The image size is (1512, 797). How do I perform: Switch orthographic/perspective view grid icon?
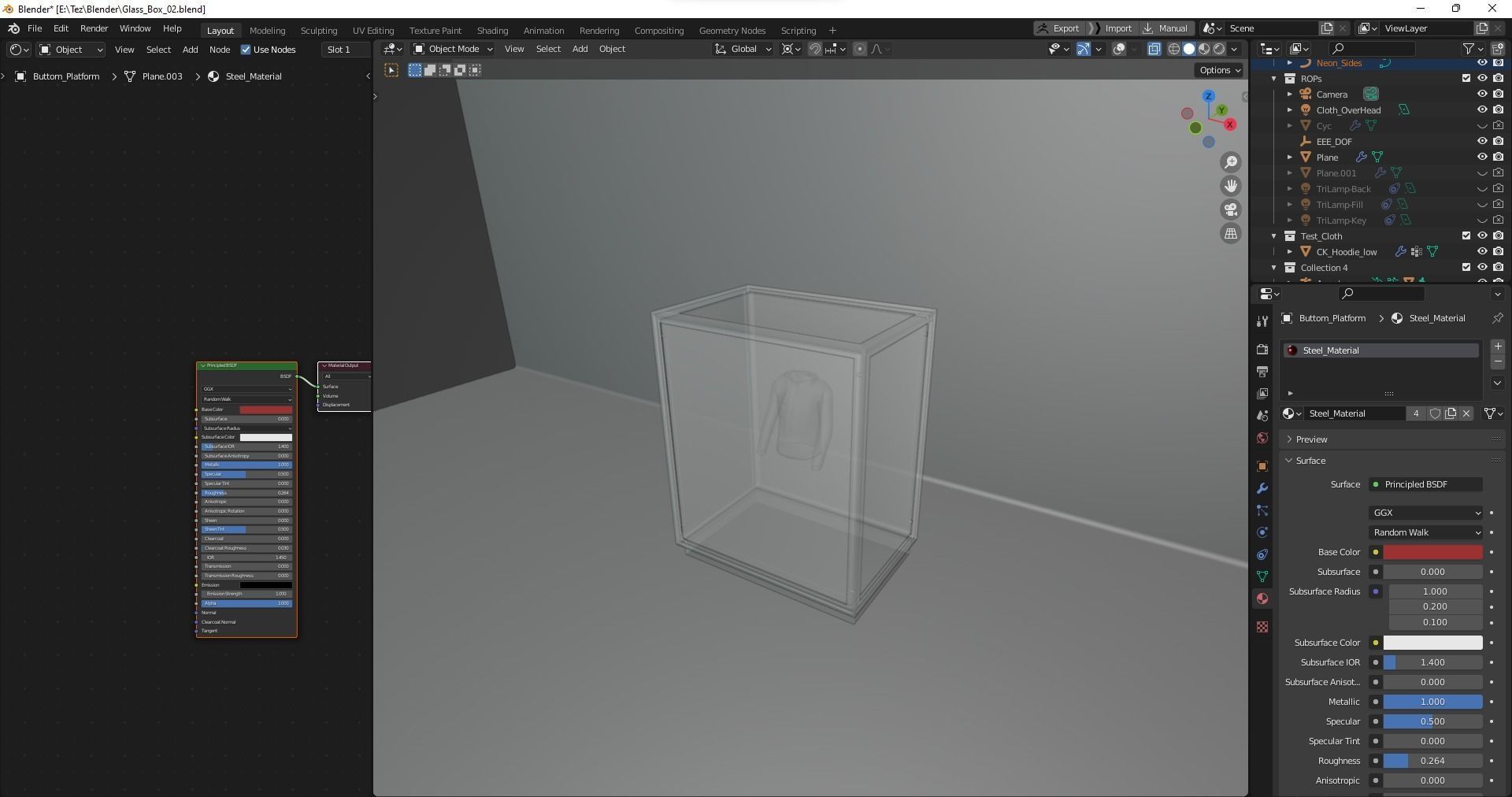coord(1230,233)
